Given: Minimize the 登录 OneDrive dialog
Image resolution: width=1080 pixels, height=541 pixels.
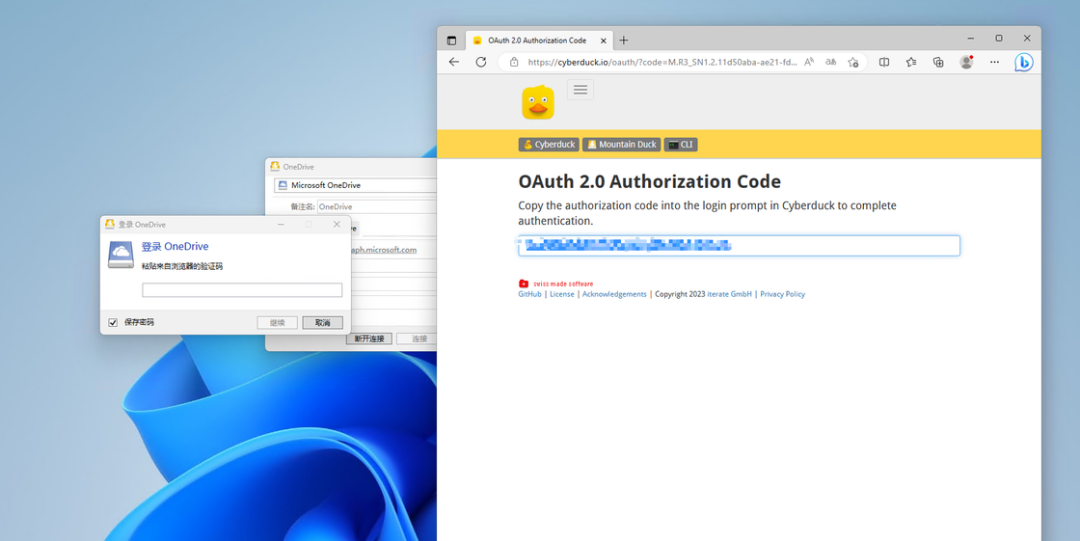Looking at the screenshot, I should click(281, 225).
